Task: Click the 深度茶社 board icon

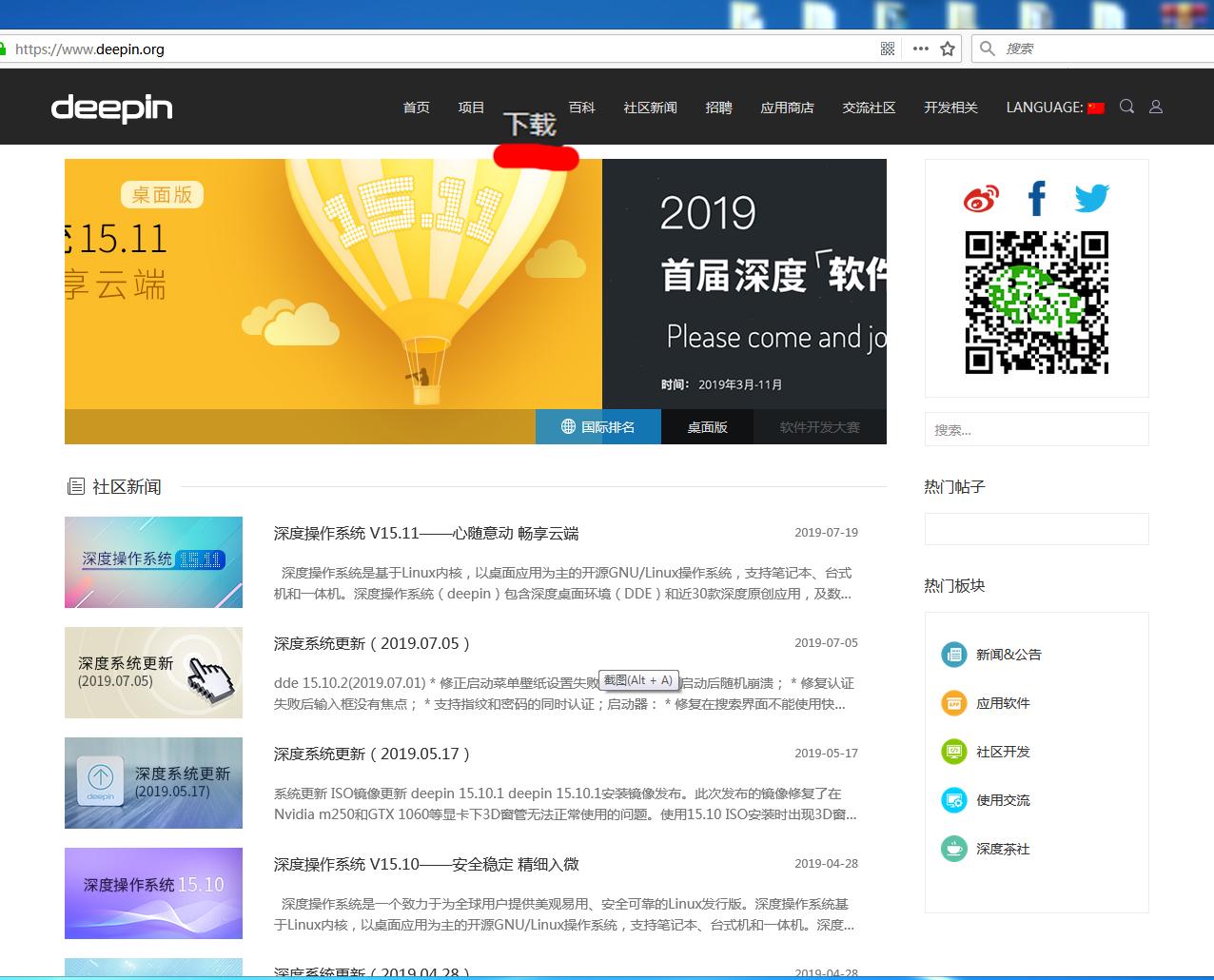Action: click(953, 849)
